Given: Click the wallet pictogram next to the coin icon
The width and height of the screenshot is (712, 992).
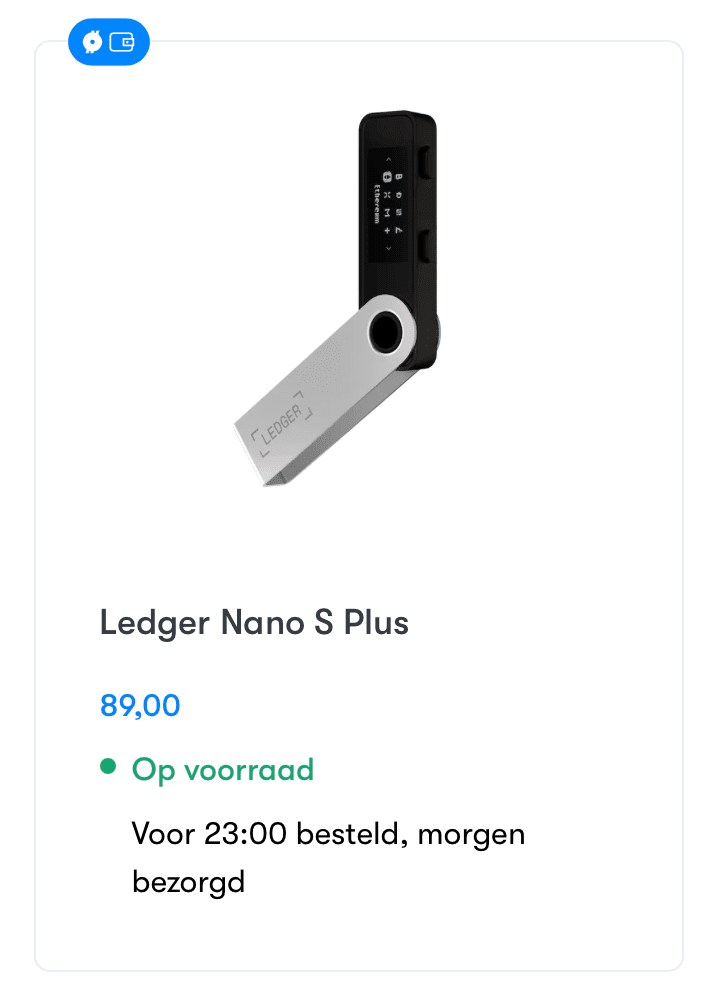Looking at the screenshot, I should pos(124,42).
